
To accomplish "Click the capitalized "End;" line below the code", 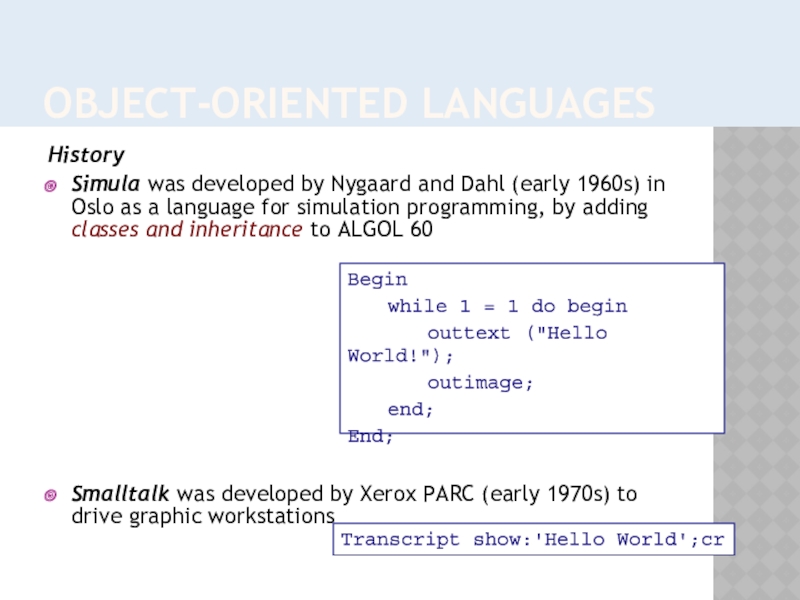I will [x=371, y=436].
